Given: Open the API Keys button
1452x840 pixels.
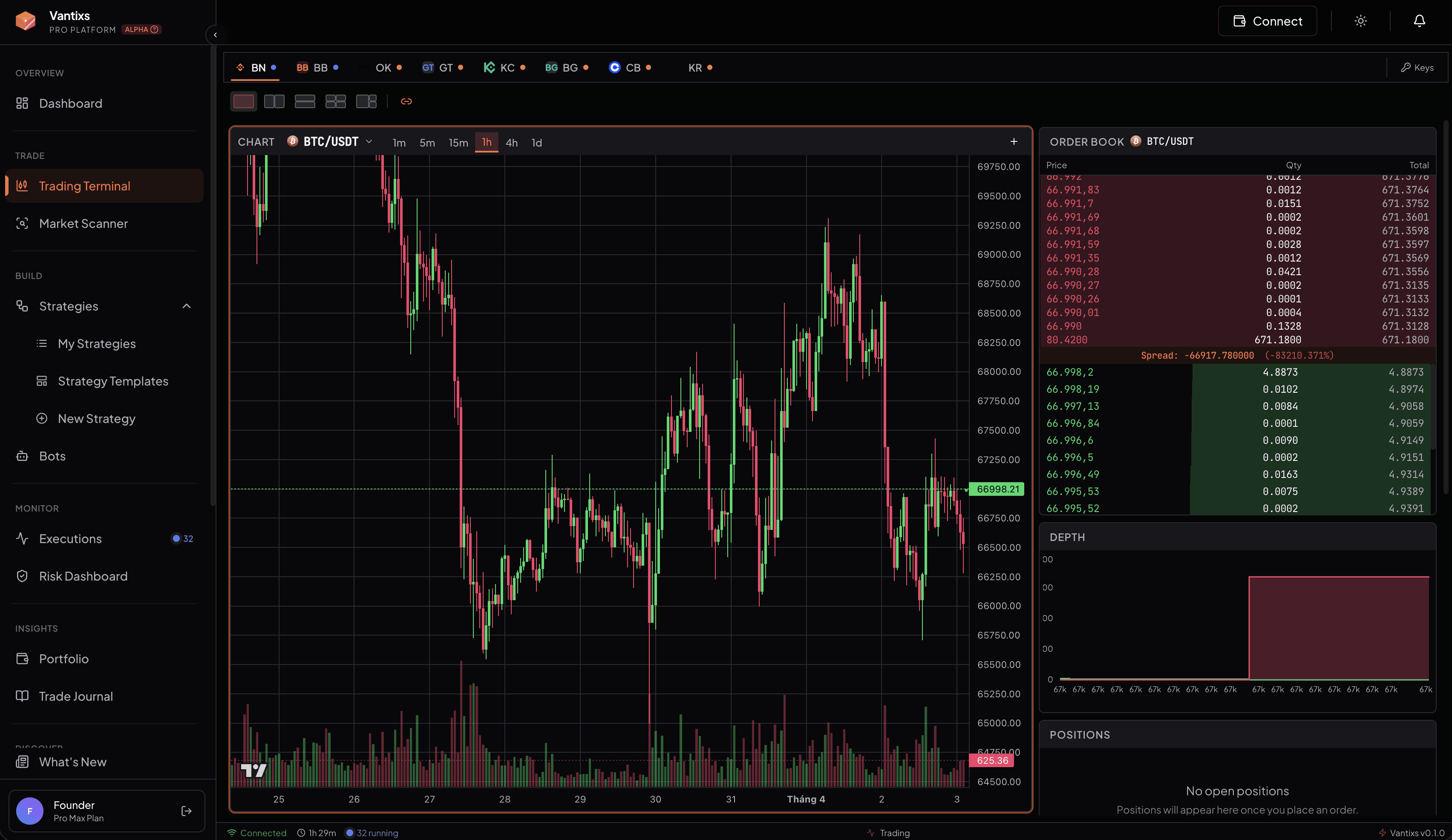Looking at the screenshot, I should [x=1417, y=68].
